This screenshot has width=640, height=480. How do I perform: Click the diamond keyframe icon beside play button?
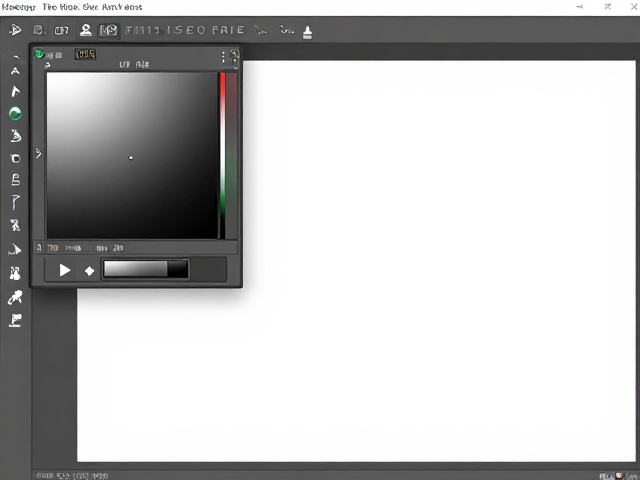[89, 271]
